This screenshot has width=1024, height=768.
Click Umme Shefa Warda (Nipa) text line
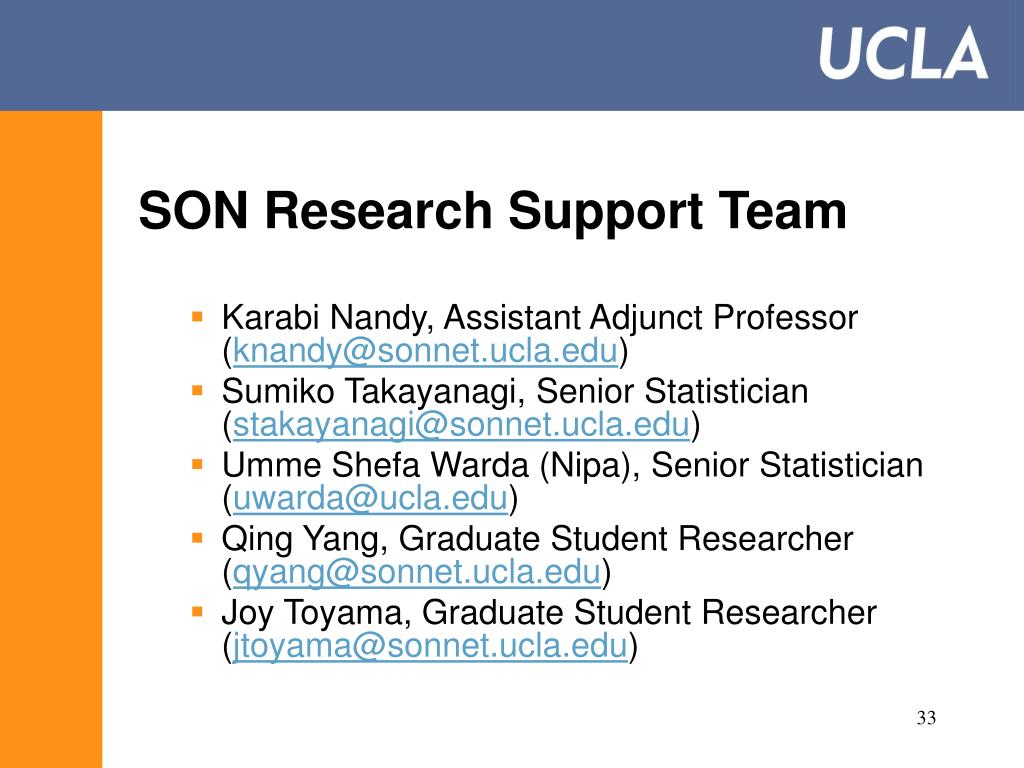(x=572, y=466)
